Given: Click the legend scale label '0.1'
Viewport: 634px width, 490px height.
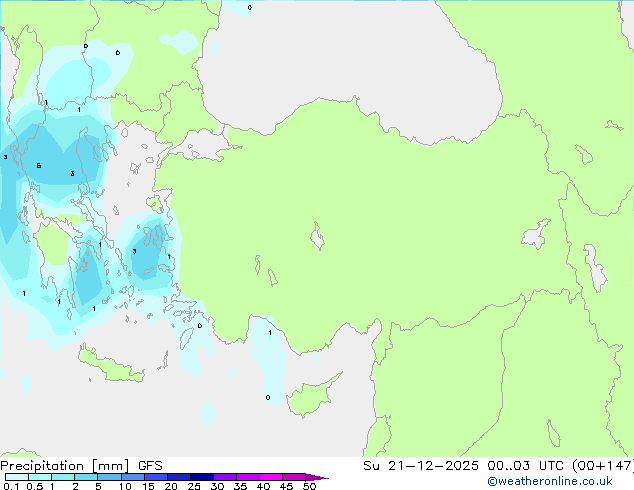Looking at the screenshot, I should (12, 486).
